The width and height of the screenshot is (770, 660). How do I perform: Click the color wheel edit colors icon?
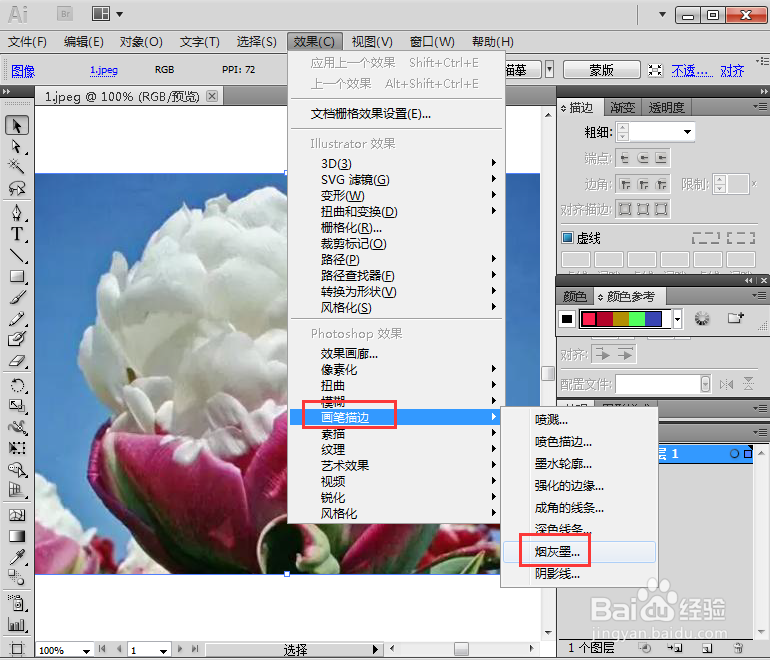click(702, 318)
